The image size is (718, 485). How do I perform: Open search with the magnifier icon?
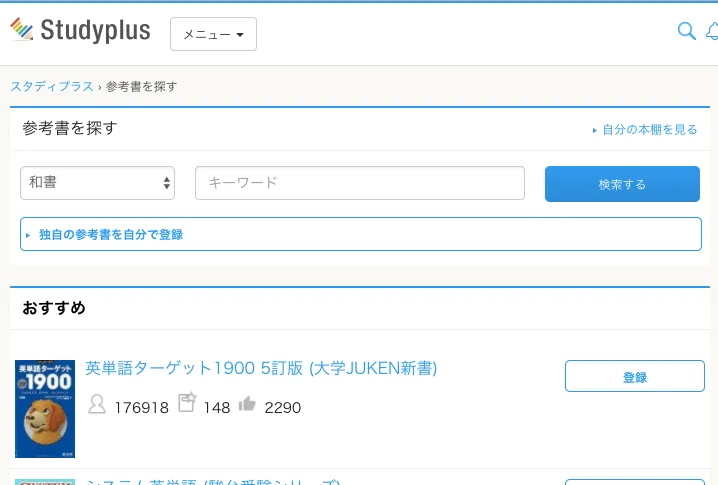[686, 32]
